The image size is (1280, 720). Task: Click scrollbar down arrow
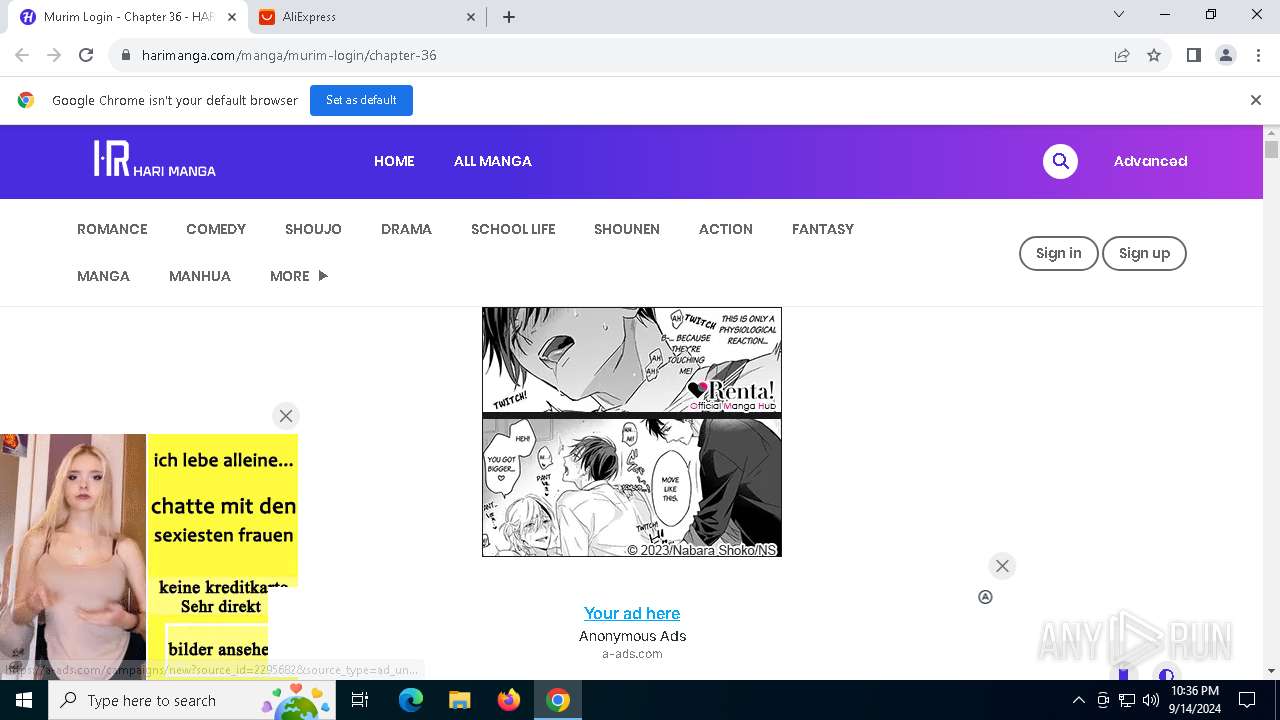pos(1271,671)
